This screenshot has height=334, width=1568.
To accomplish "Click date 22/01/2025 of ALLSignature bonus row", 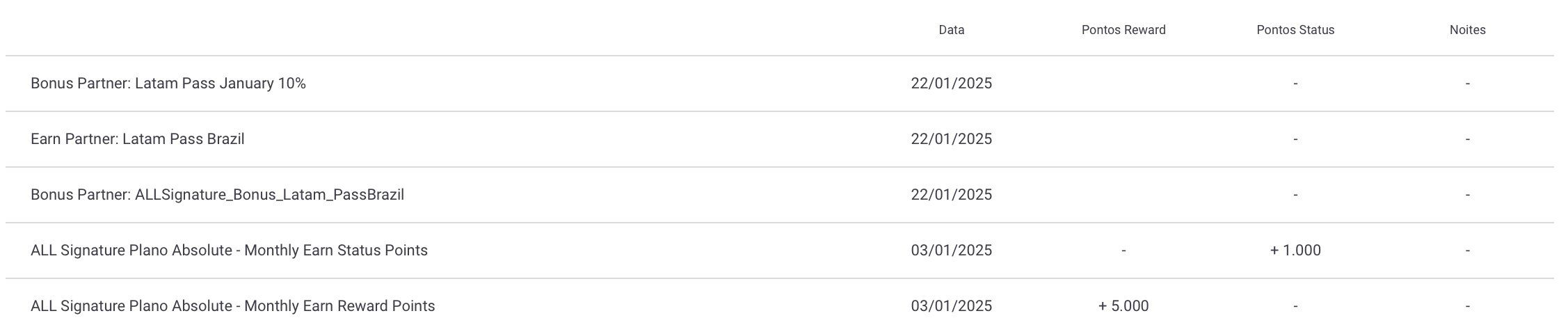I will (952, 195).
